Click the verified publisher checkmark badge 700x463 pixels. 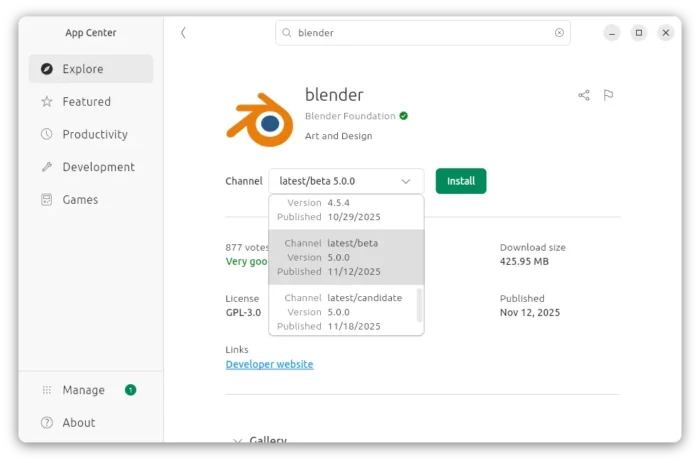click(403, 116)
